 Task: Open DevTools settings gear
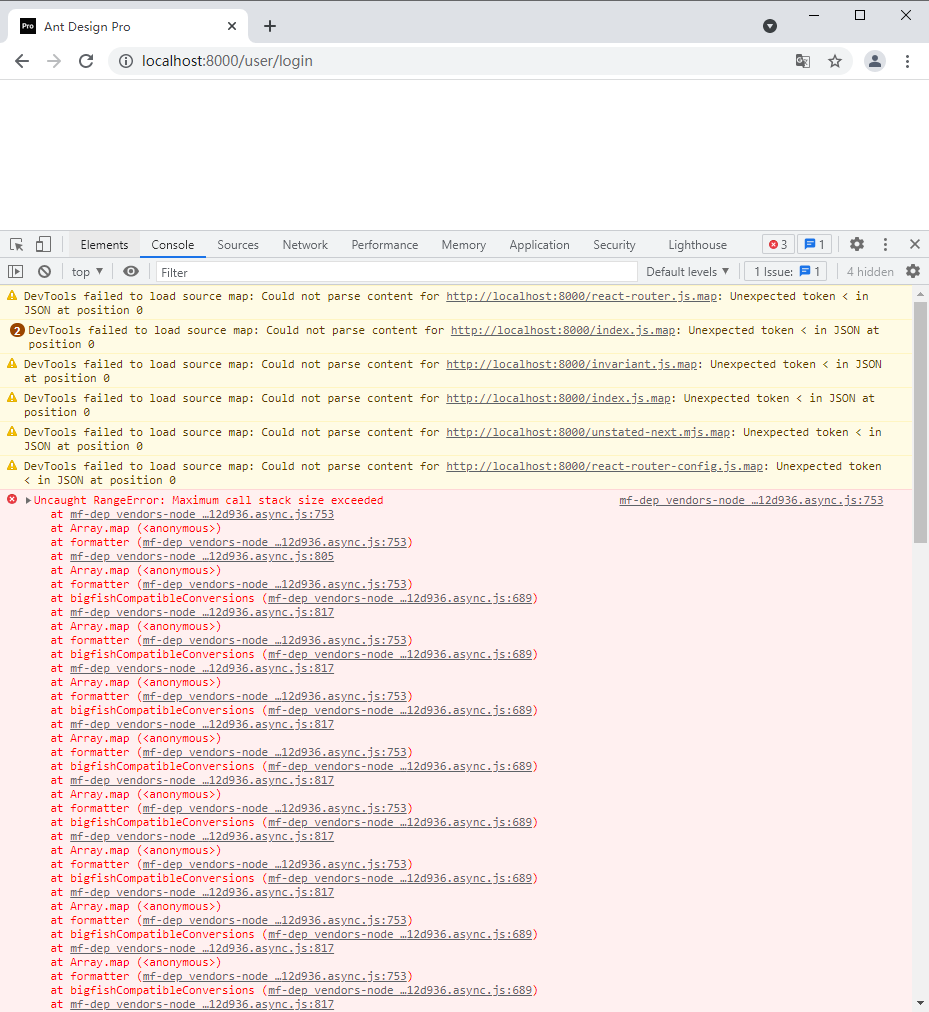[857, 244]
